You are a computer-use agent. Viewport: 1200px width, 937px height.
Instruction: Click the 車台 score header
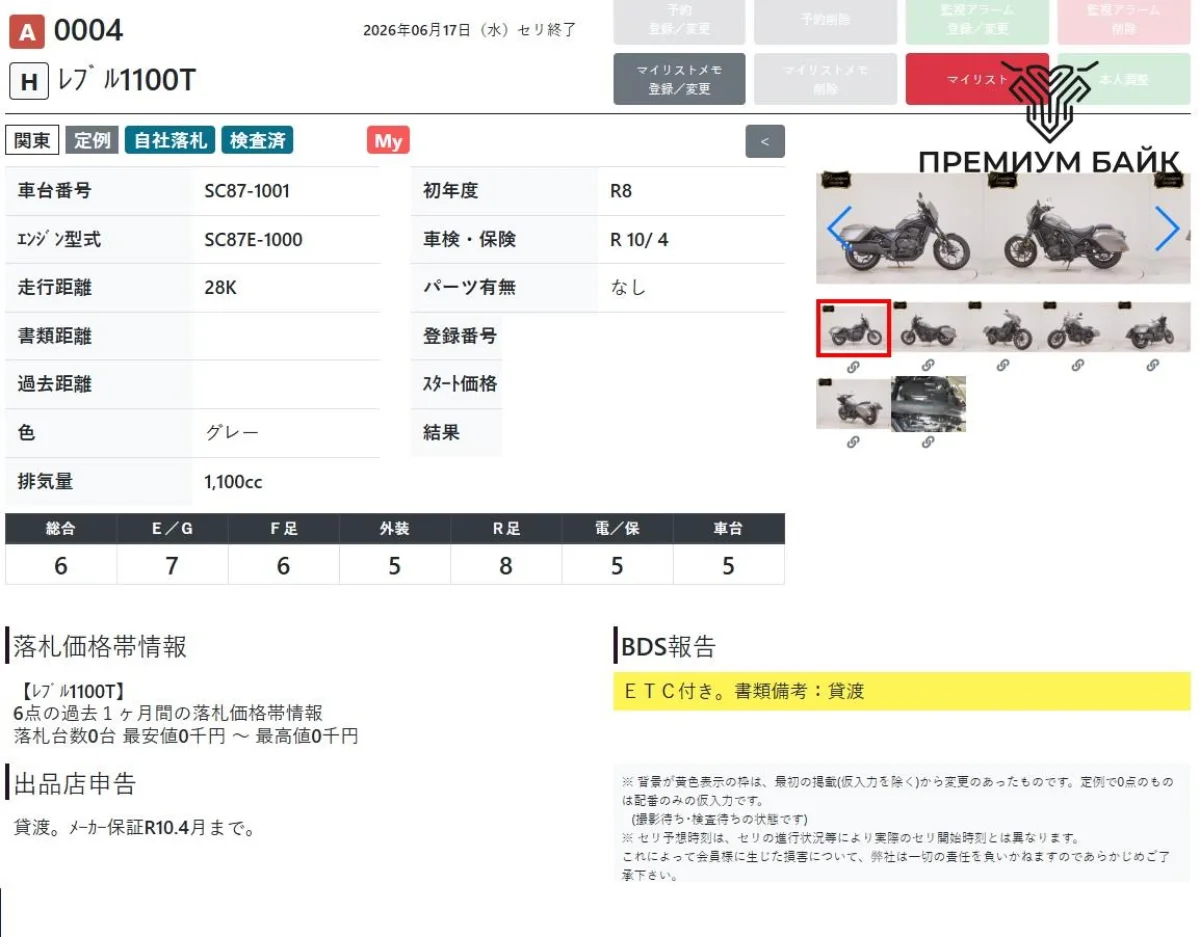pyautogui.click(x=728, y=529)
